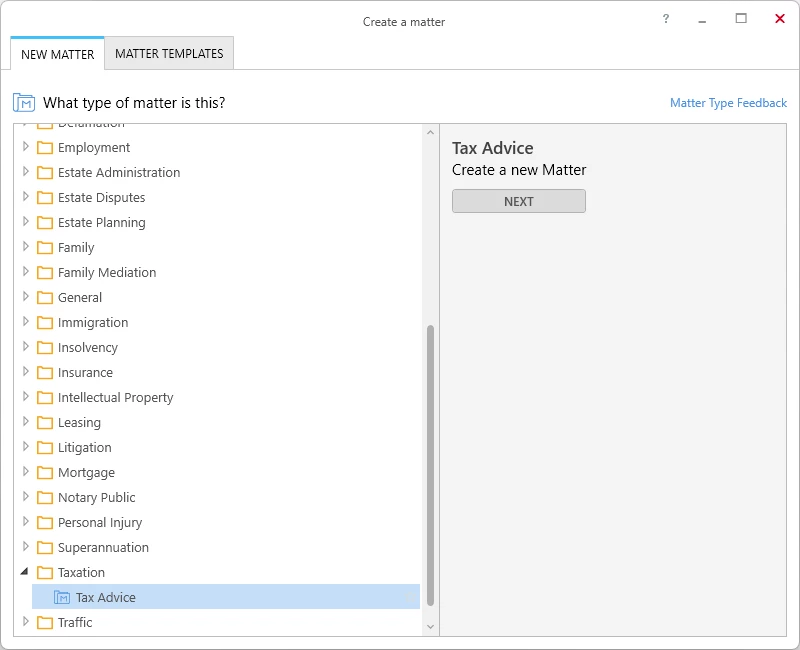
Task: Click the NEXT button
Action: tap(518, 201)
